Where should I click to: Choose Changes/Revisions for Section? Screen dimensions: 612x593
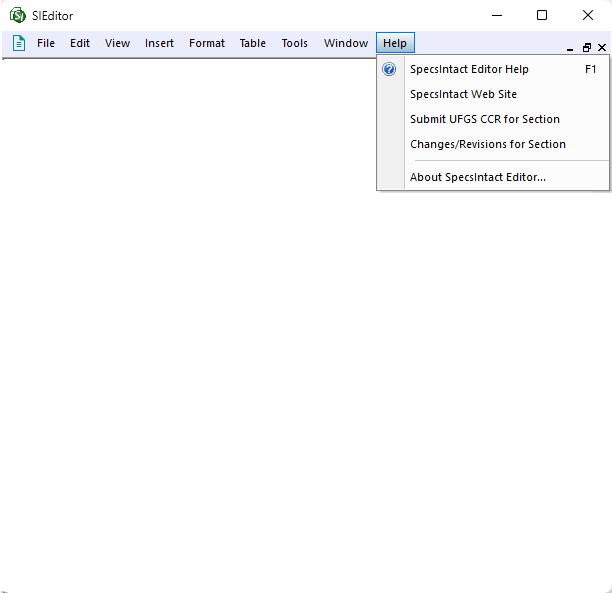(493, 144)
